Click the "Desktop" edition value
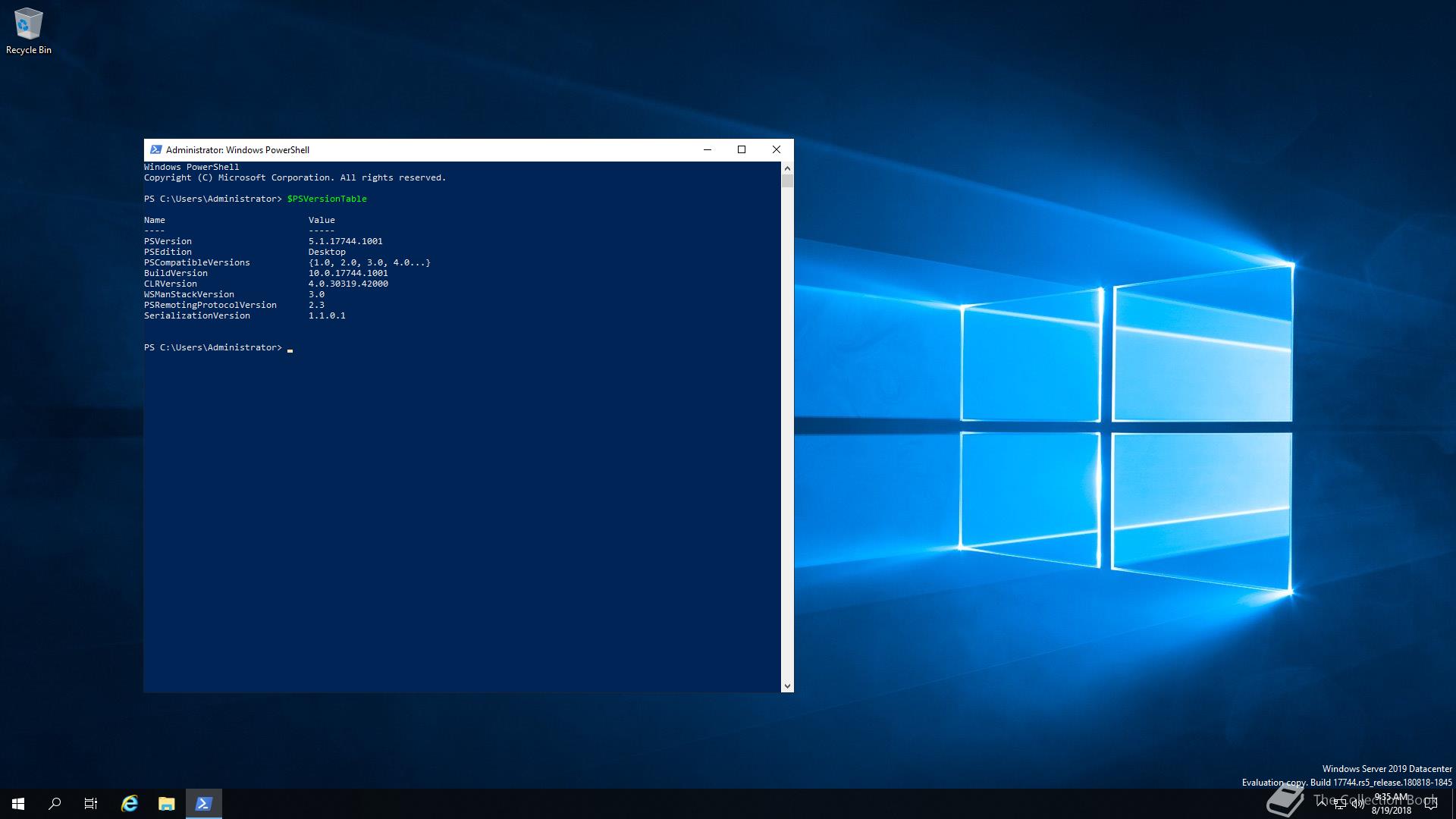1456x819 pixels. tap(327, 252)
